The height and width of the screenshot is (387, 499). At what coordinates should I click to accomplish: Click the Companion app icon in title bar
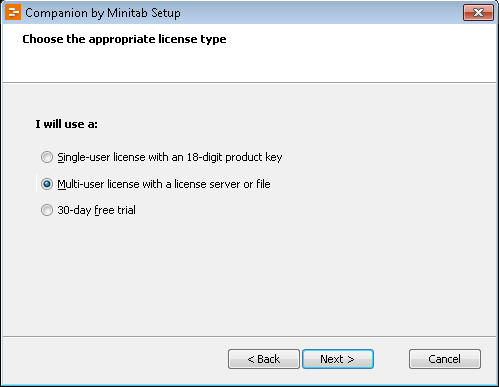click(x=13, y=12)
